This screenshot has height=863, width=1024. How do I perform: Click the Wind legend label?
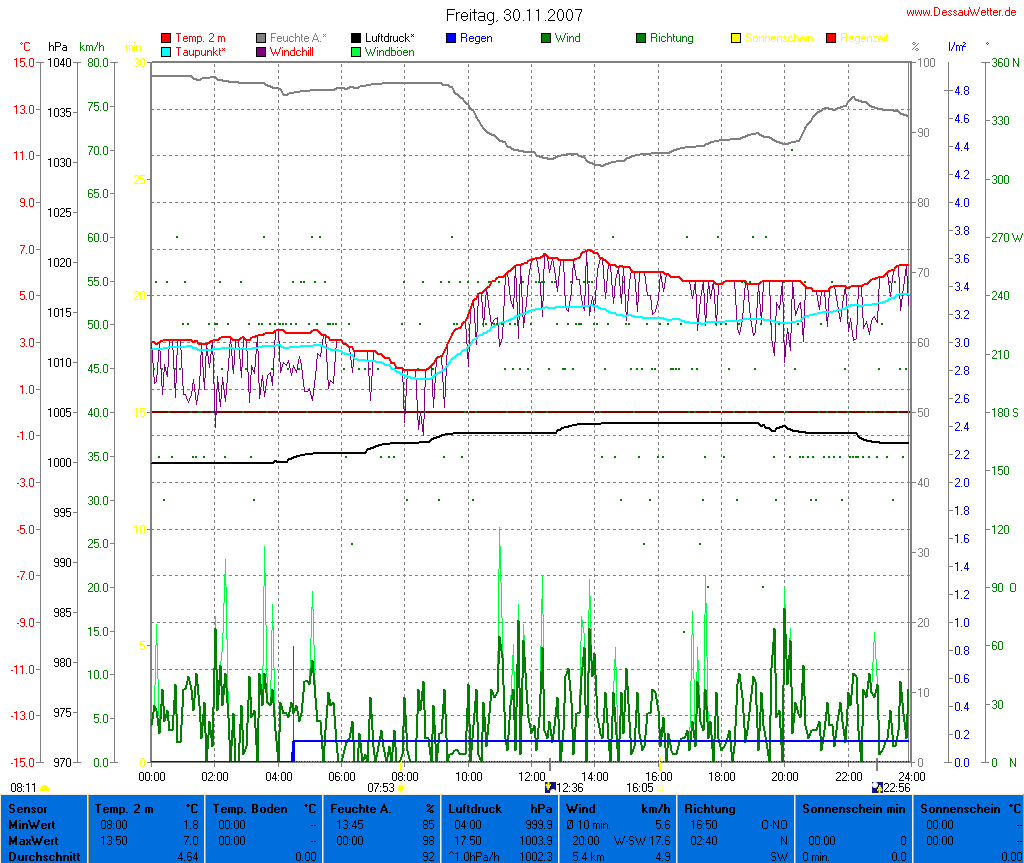(567, 38)
